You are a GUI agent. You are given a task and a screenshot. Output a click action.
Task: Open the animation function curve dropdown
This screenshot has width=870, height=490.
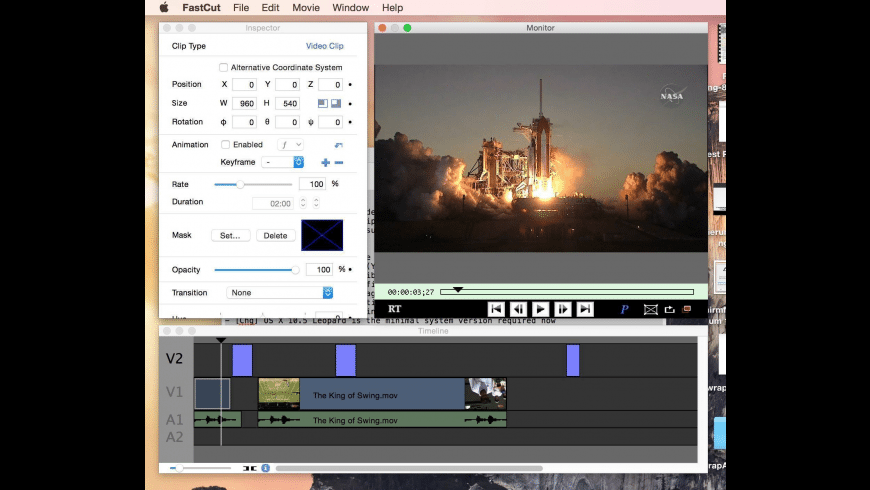click(x=290, y=144)
